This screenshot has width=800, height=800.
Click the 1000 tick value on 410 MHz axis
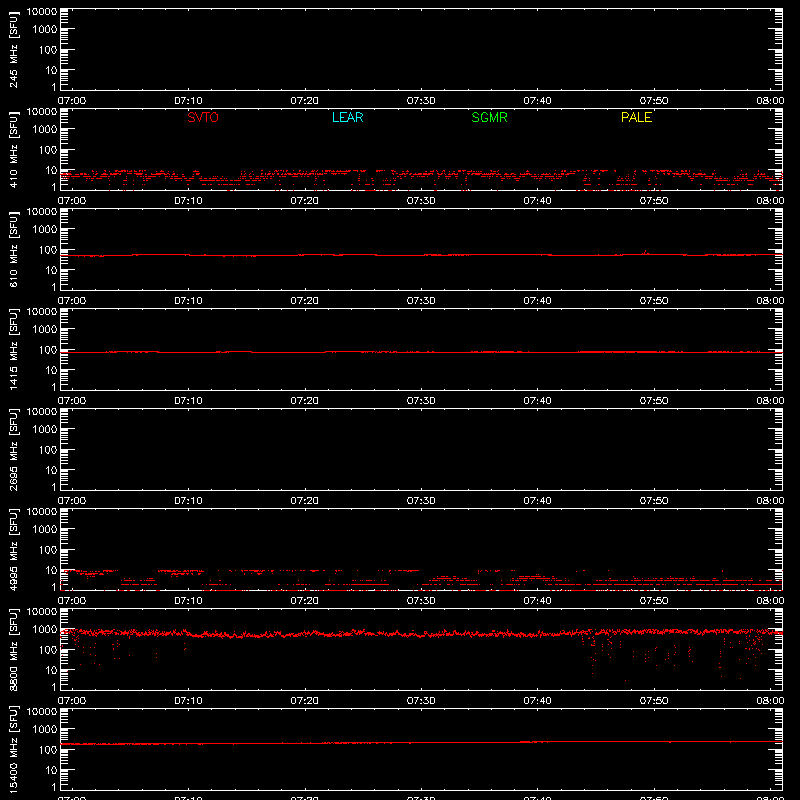(45, 130)
